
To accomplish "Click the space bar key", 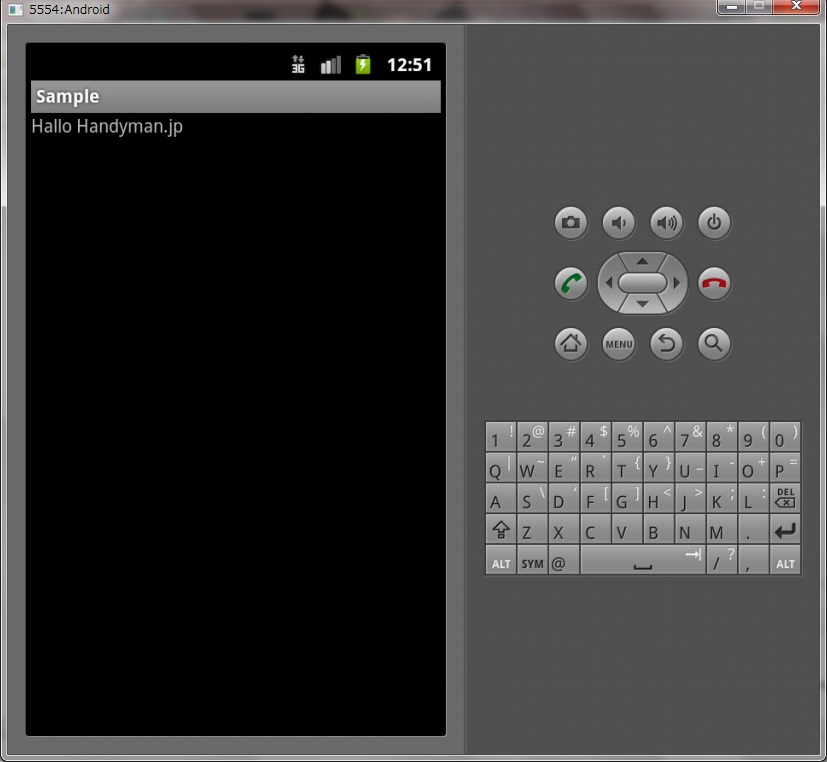I will click(x=643, y=560).
